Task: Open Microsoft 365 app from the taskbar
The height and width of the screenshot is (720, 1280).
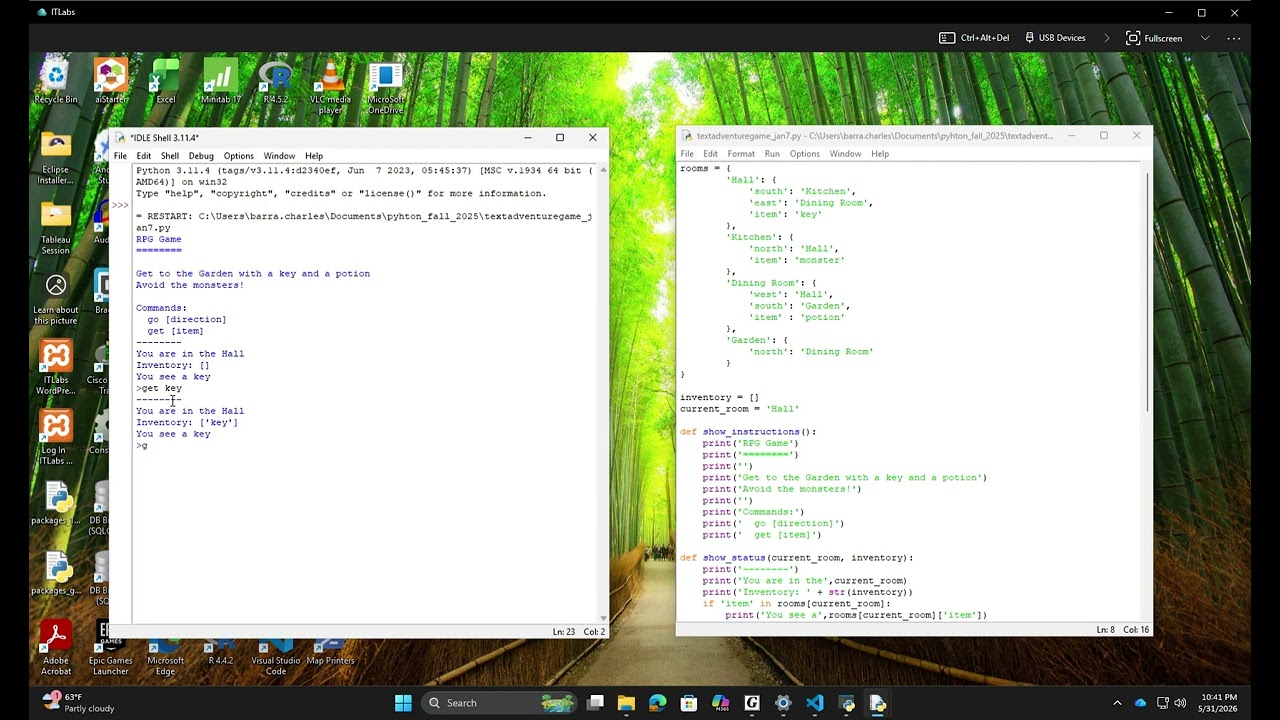Action: point(720,703)
